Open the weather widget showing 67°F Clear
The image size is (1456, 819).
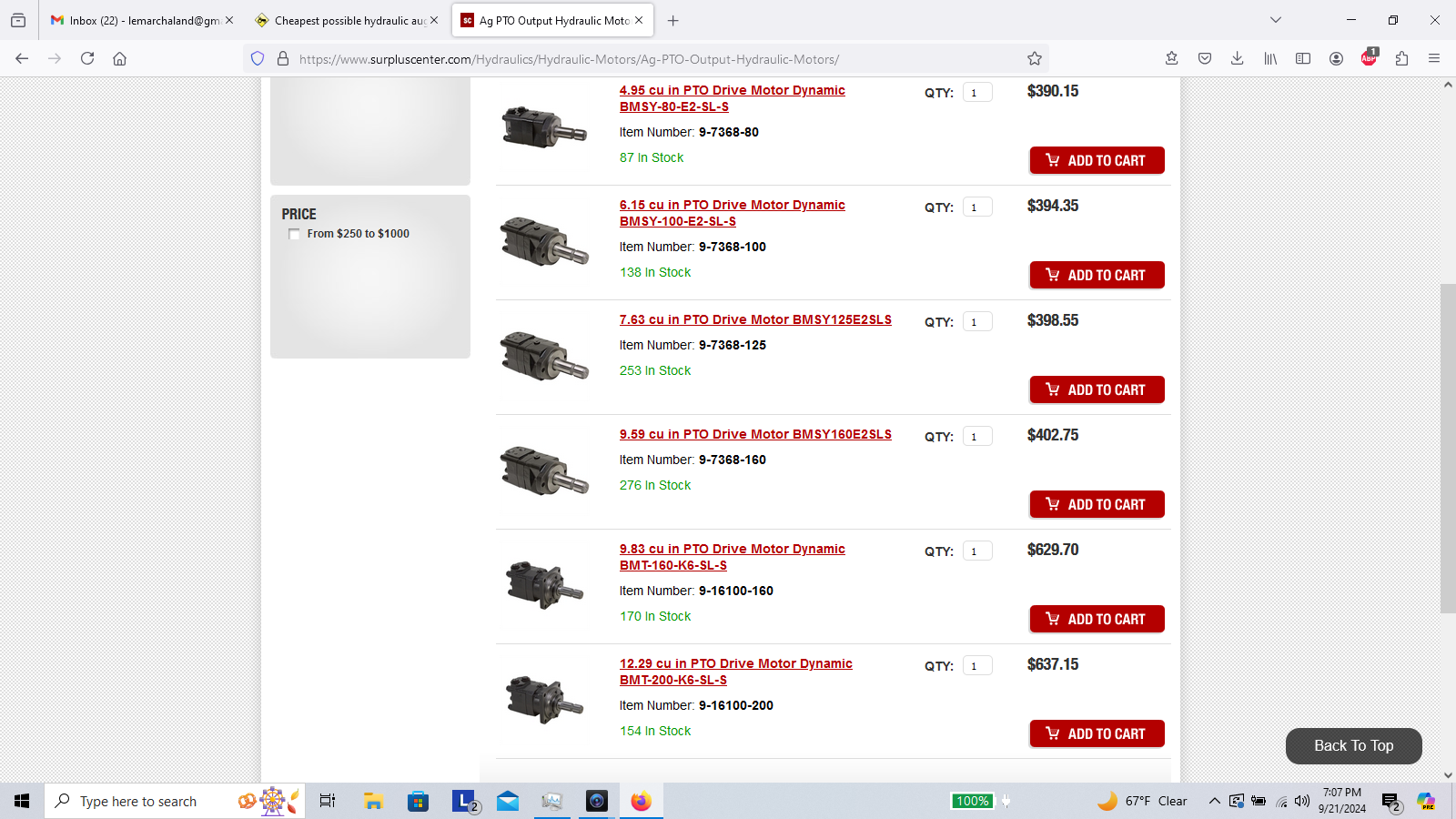[x=1143, y=801]
